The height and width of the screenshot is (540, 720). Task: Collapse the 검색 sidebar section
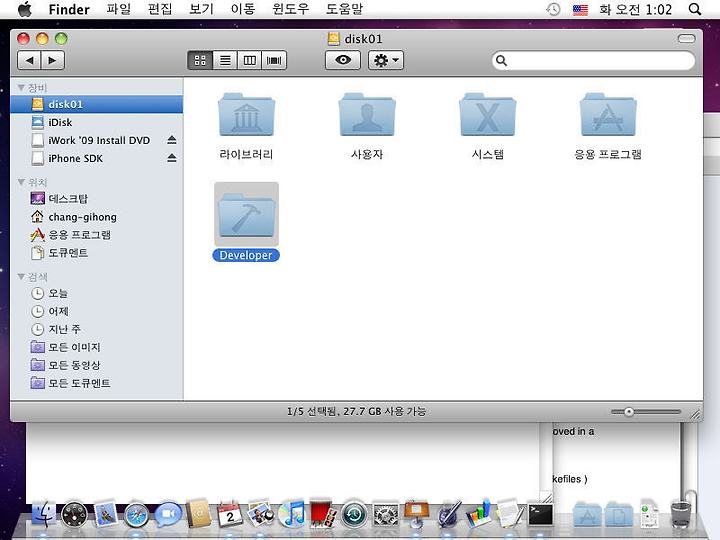(21, 276)
